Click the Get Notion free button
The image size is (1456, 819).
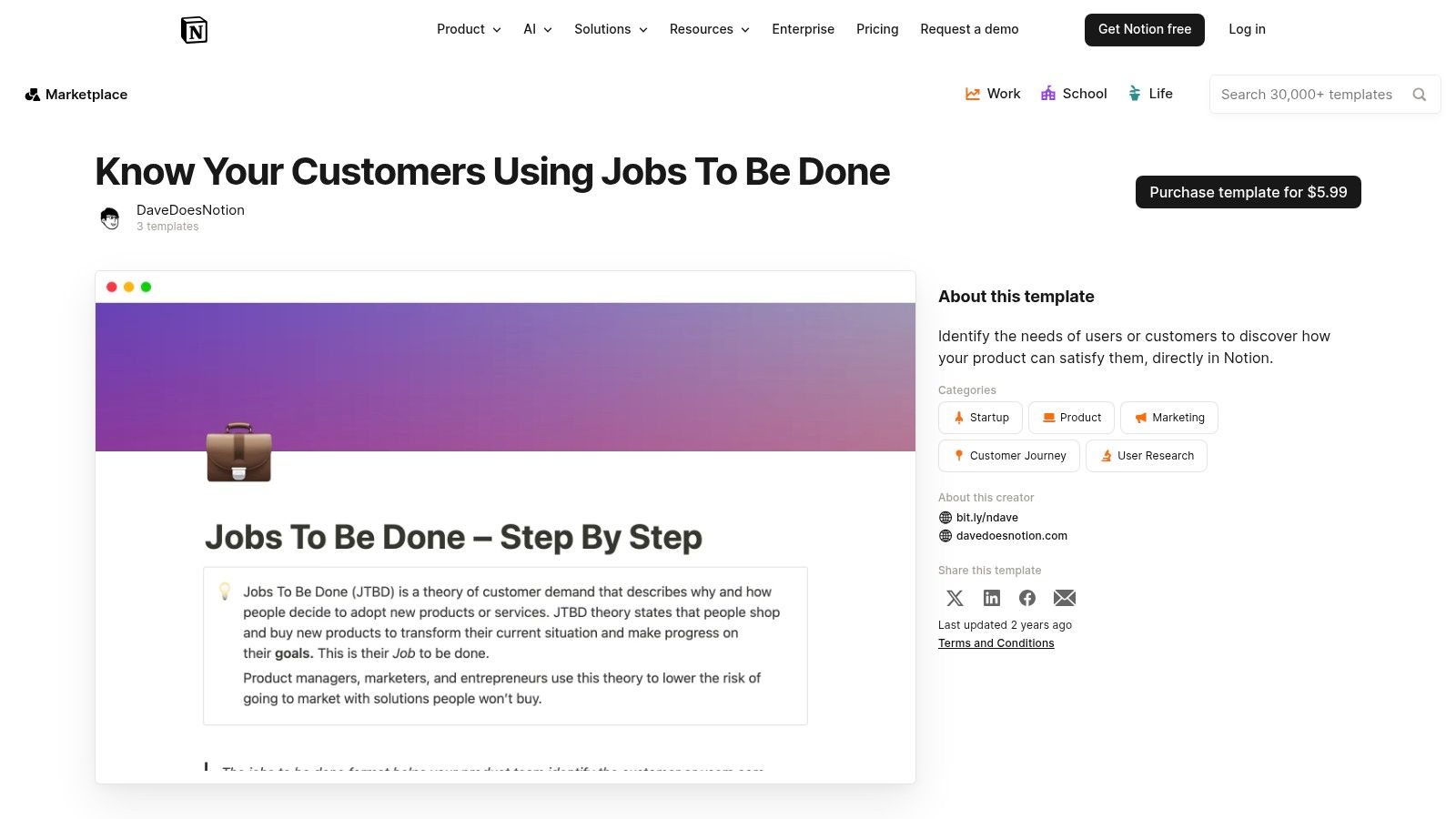click(1144, 29)
